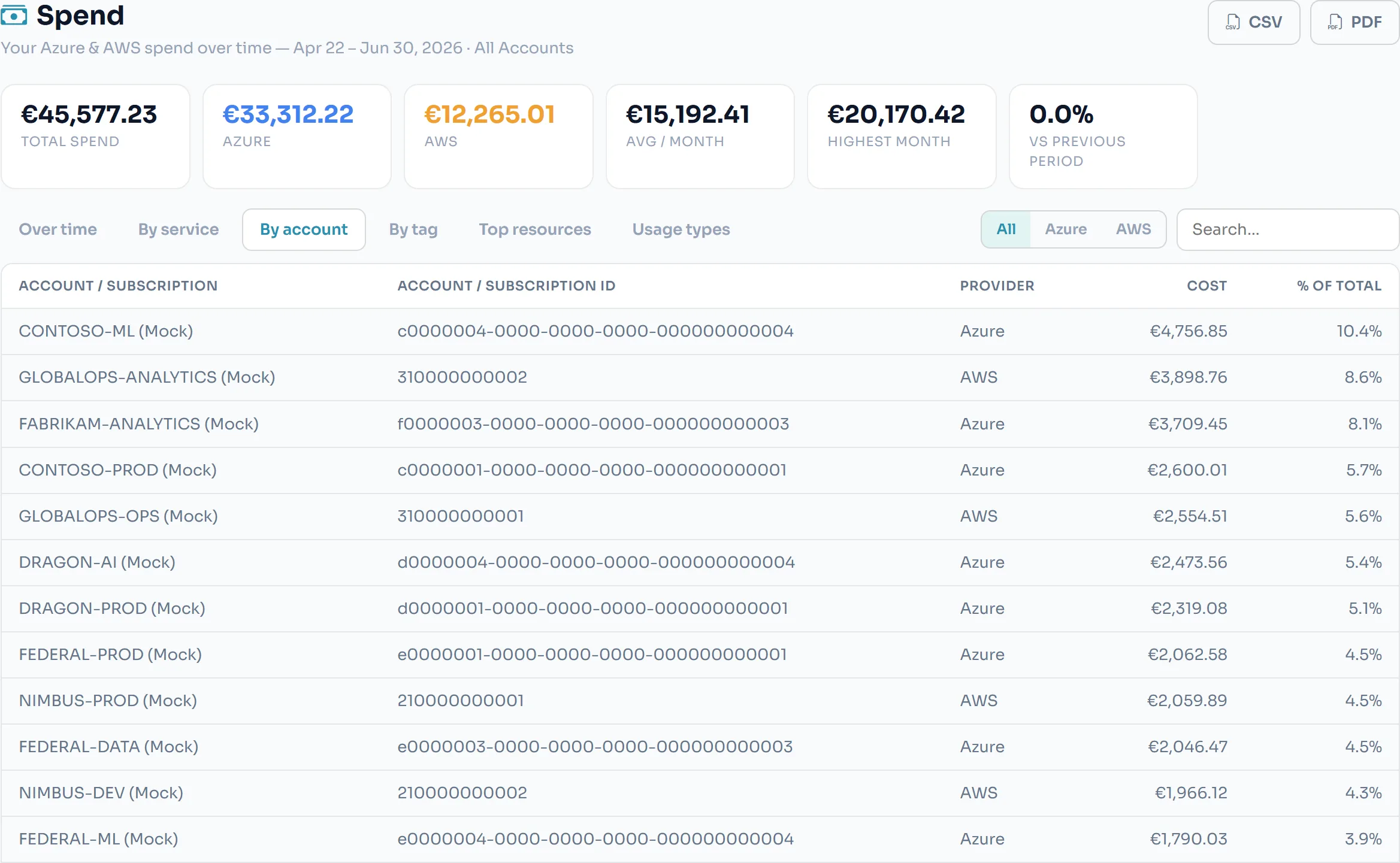Screen dimensions: 1400x863
Task: Click the €3,898.76 cost cell
Action: click(1189, 377)
